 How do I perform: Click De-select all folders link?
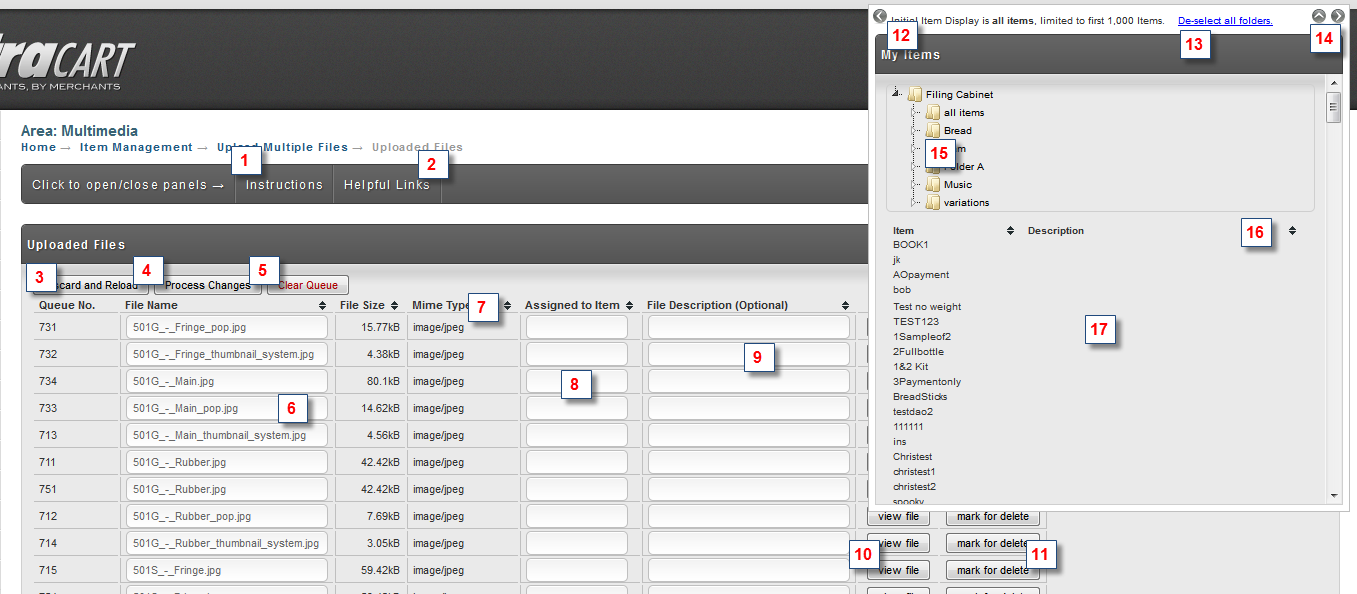(1225, 20)
